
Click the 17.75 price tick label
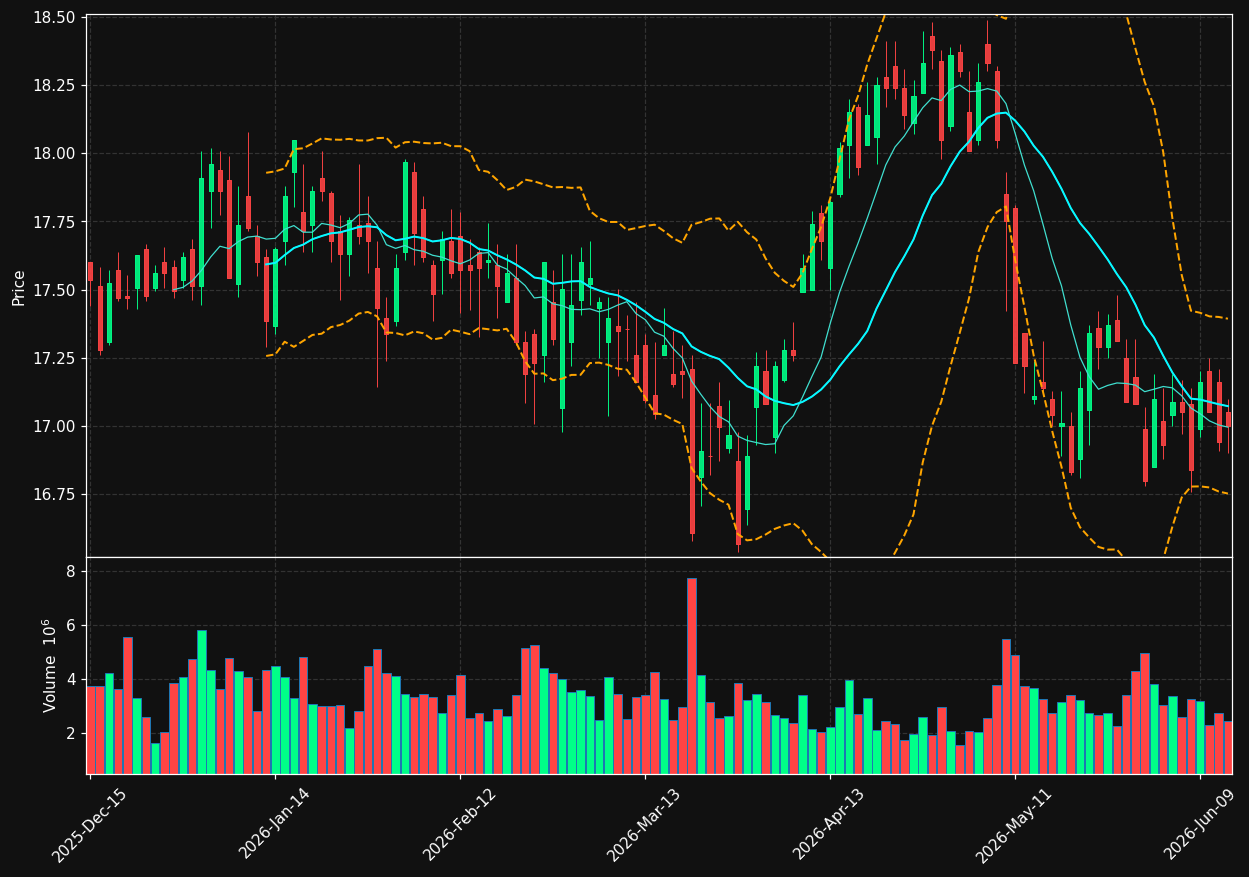[54, 222]
